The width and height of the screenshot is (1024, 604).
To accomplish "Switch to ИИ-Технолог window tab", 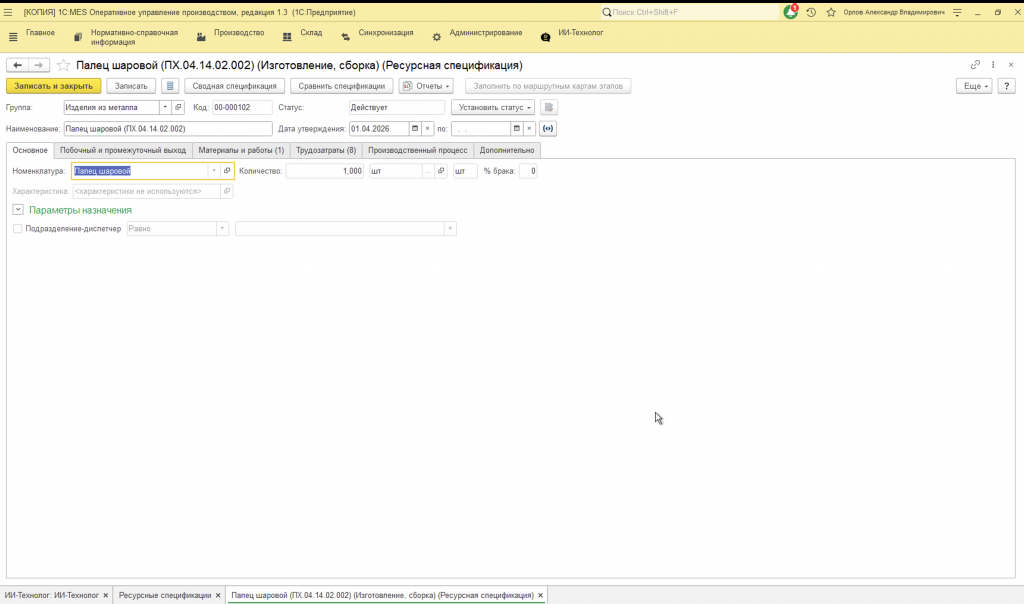I will [52, 596].
